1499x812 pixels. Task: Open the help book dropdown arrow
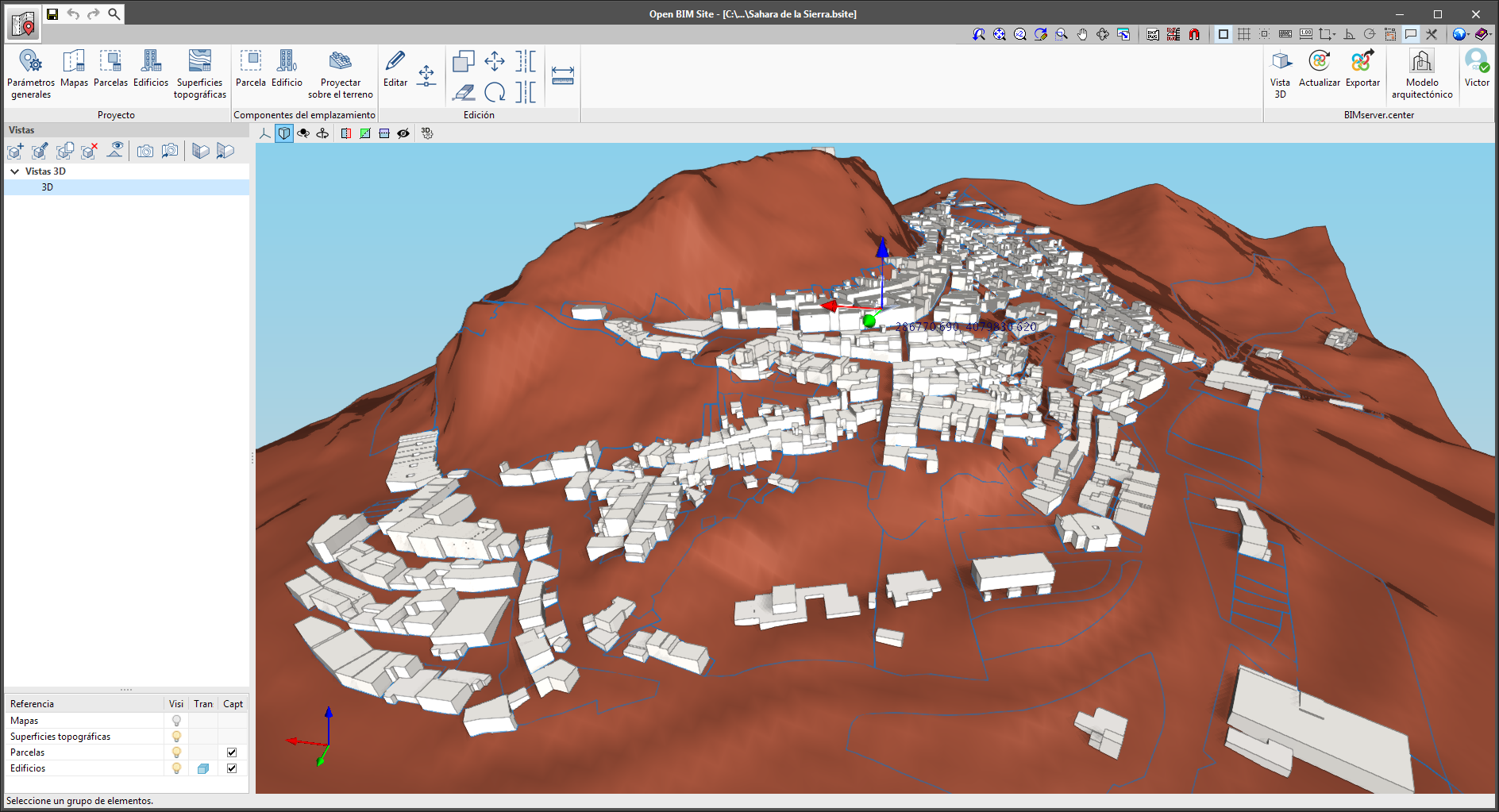click(1490, 34)
